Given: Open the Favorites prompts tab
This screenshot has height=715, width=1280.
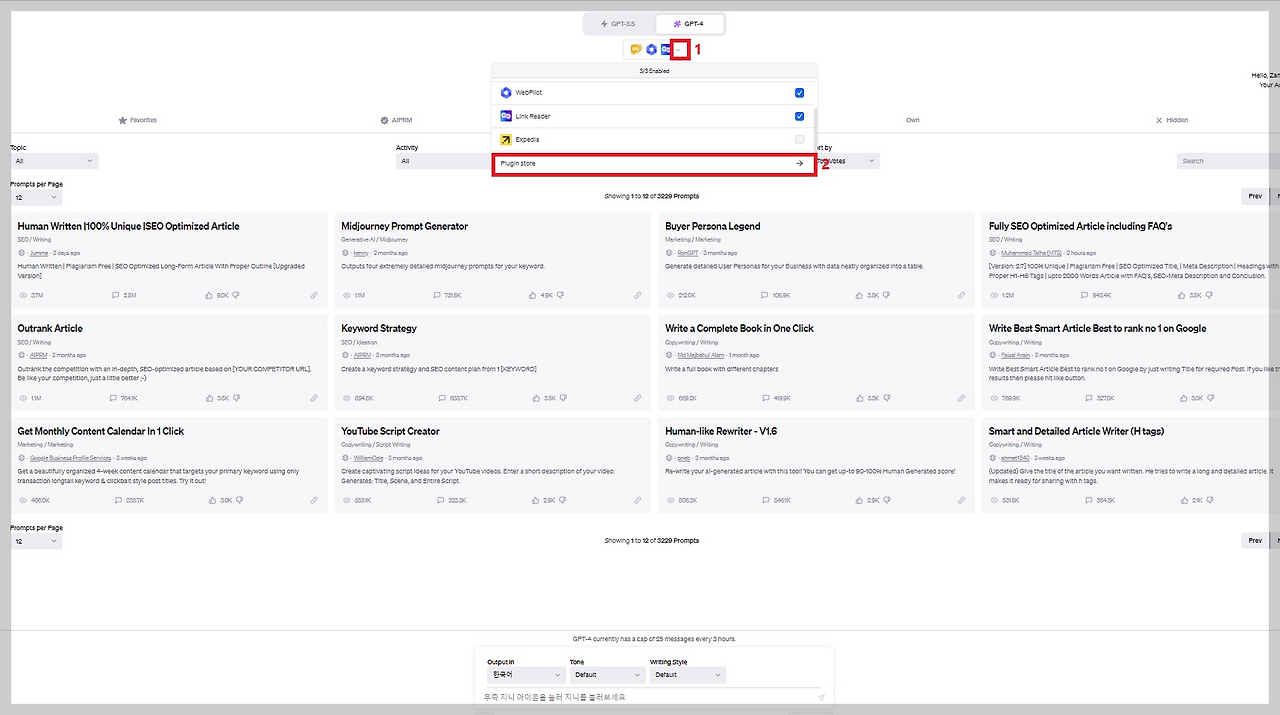Looking at the screenshot, I should (138, 120).
